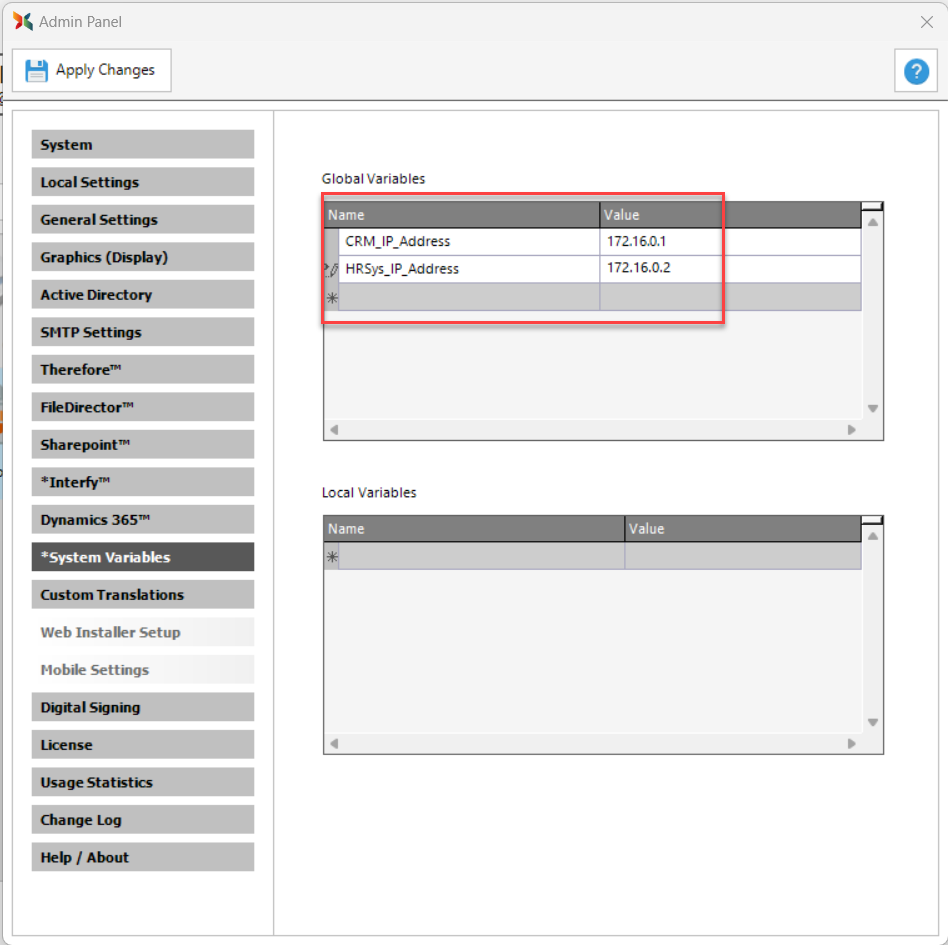Select the Dynamics 365 section
Image resolution: width=948 pixels, height=945 pixels.
pos(142,520)
